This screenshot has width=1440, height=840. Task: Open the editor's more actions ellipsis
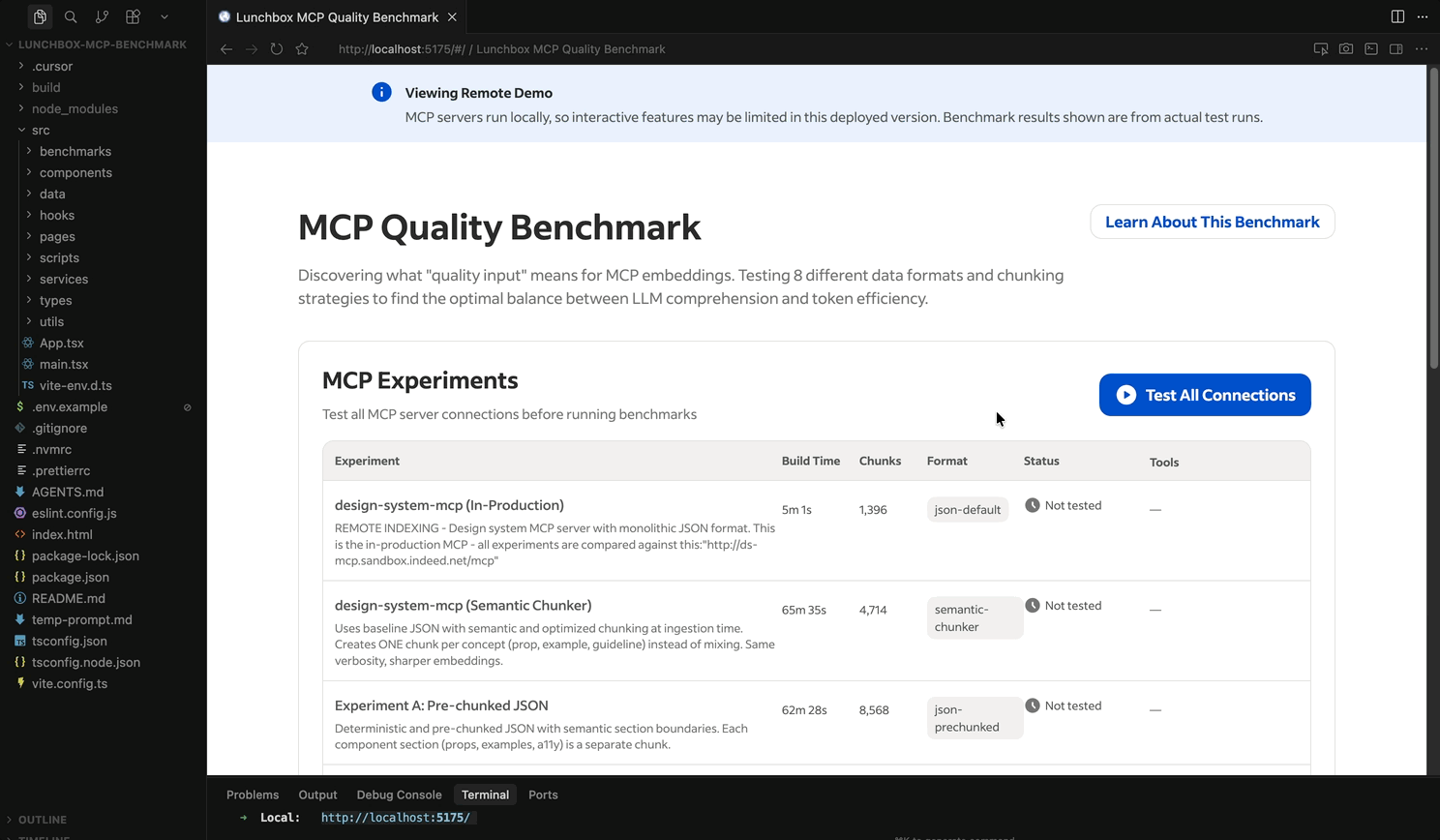1421,16
